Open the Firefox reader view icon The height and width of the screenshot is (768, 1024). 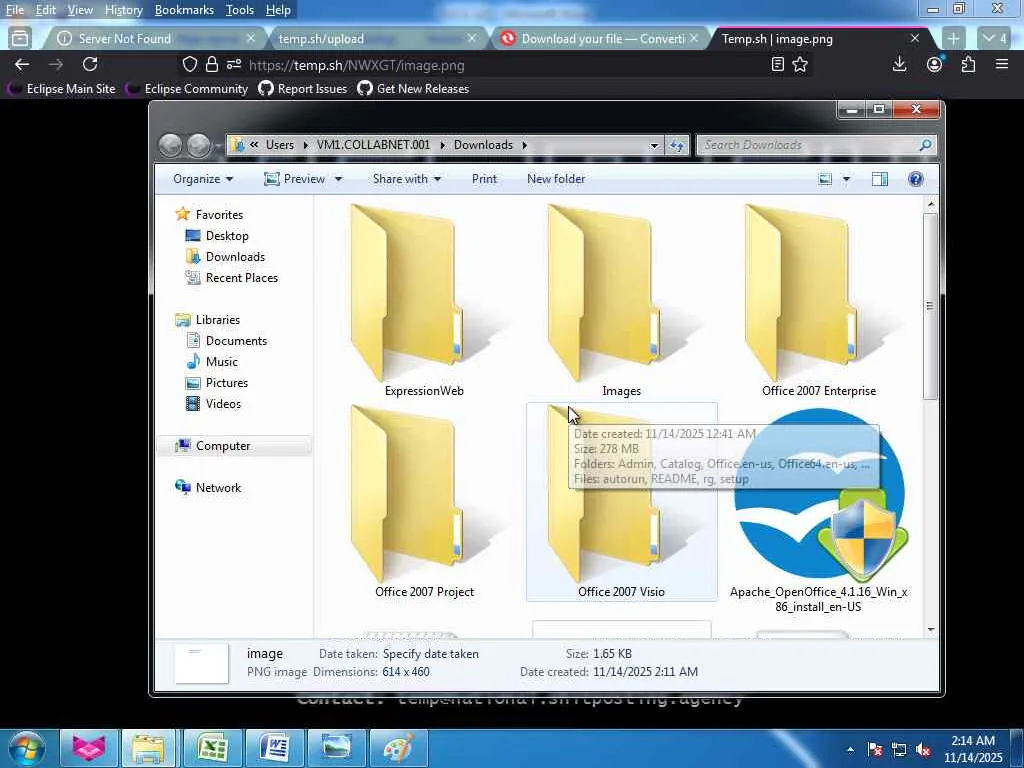pyautogui.click(x=777, y=64)
